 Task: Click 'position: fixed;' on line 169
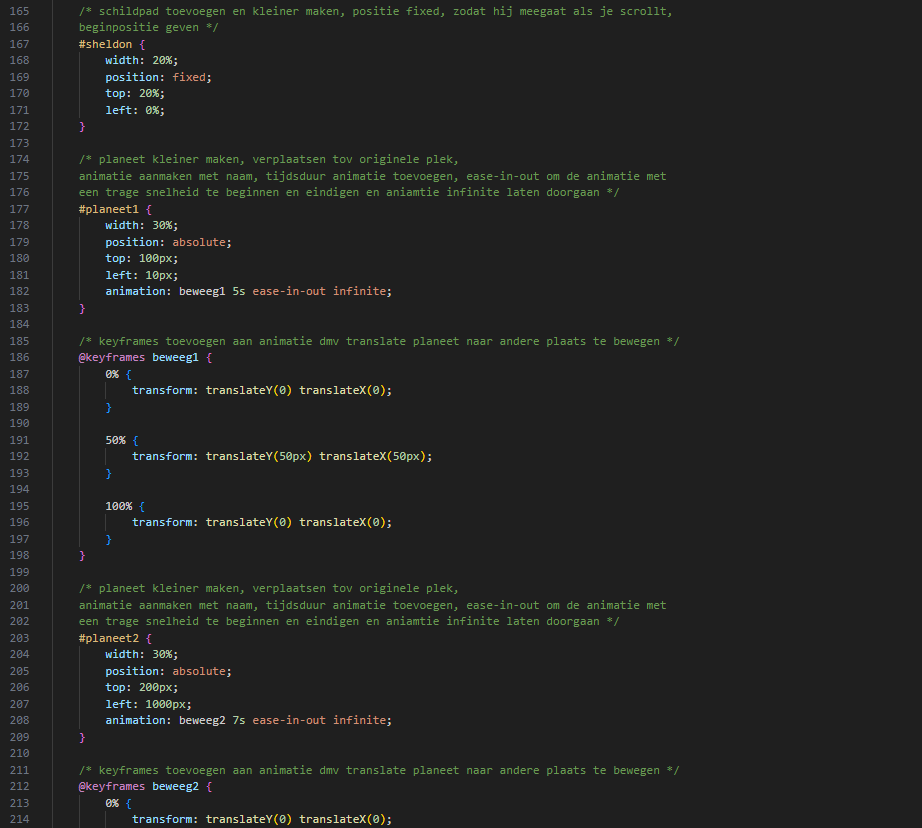[158, 77]
